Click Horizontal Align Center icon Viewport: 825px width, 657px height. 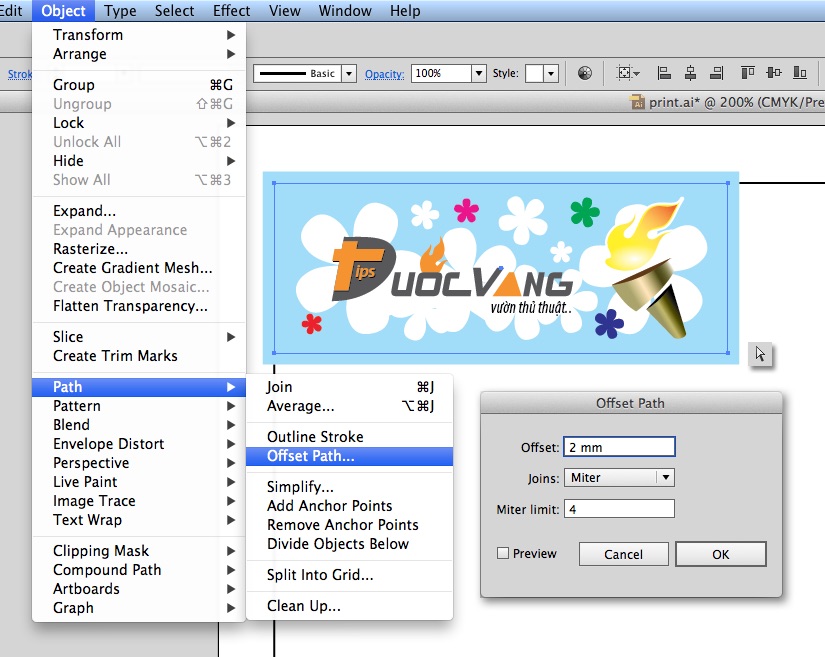690,73
